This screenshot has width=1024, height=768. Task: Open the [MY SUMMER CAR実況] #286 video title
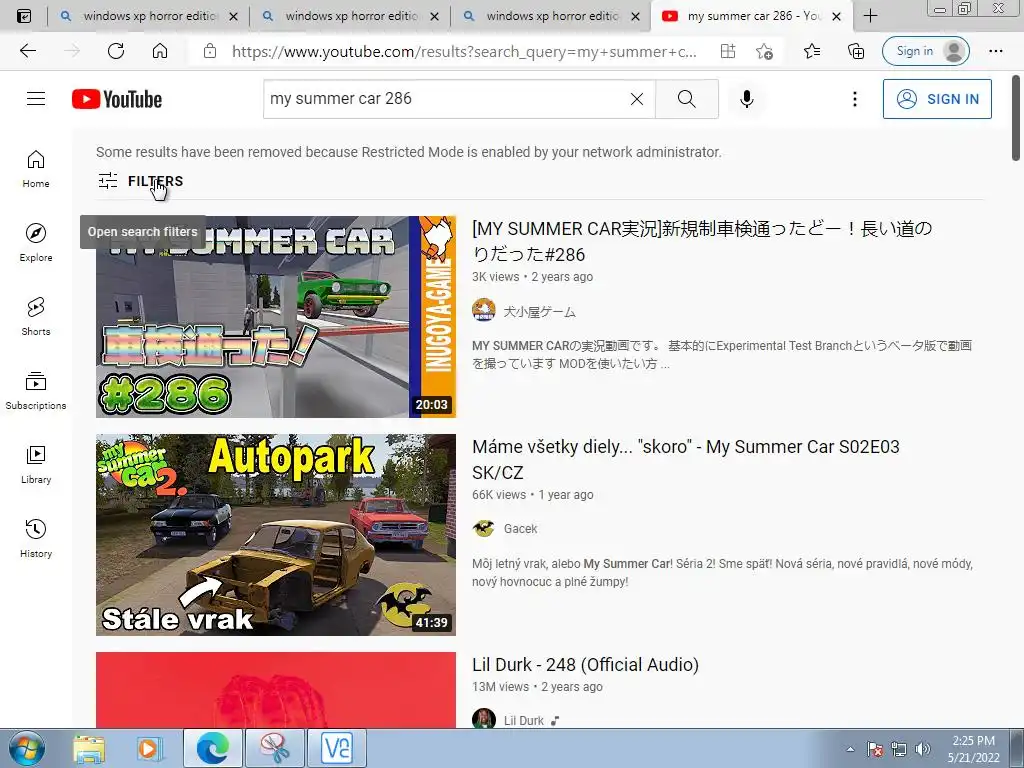pyautogui.click(x=702, y=241)
